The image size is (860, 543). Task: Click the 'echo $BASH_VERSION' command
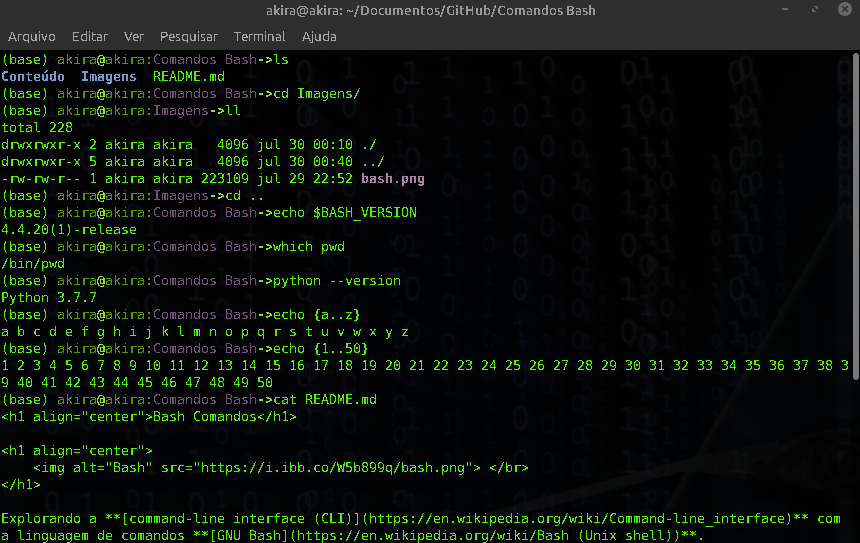click(345, 212)
